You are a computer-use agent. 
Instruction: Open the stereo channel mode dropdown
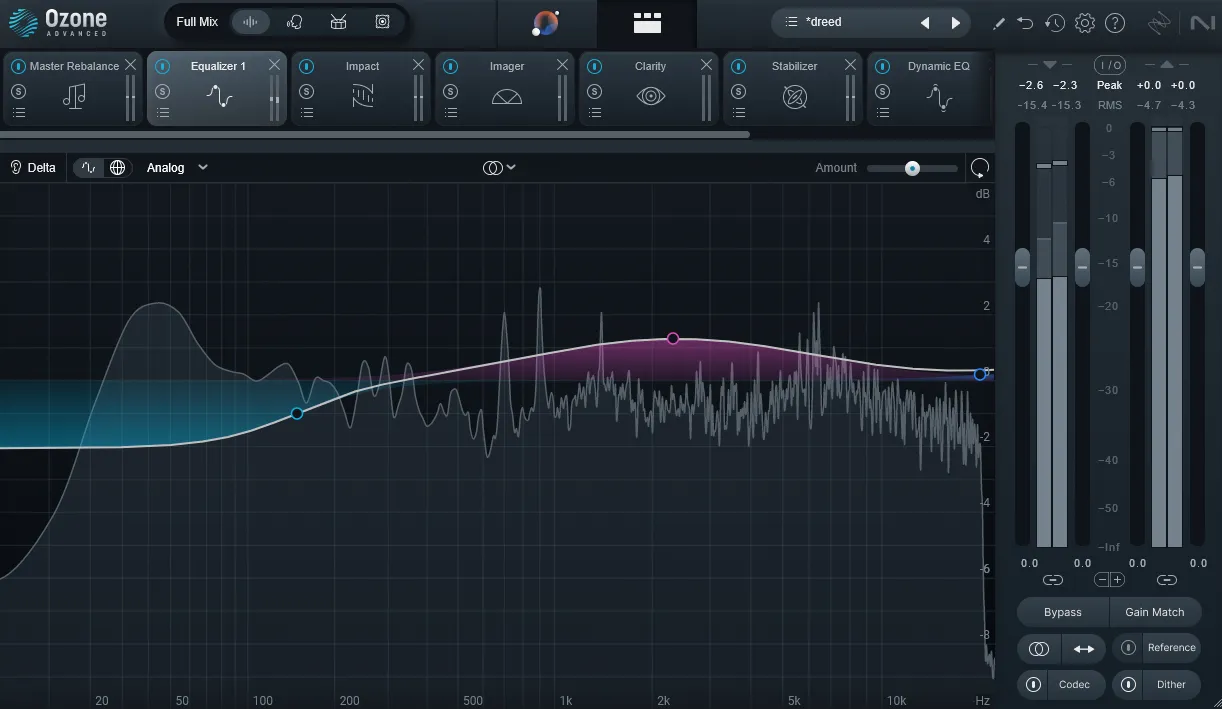tap(499, 167)
